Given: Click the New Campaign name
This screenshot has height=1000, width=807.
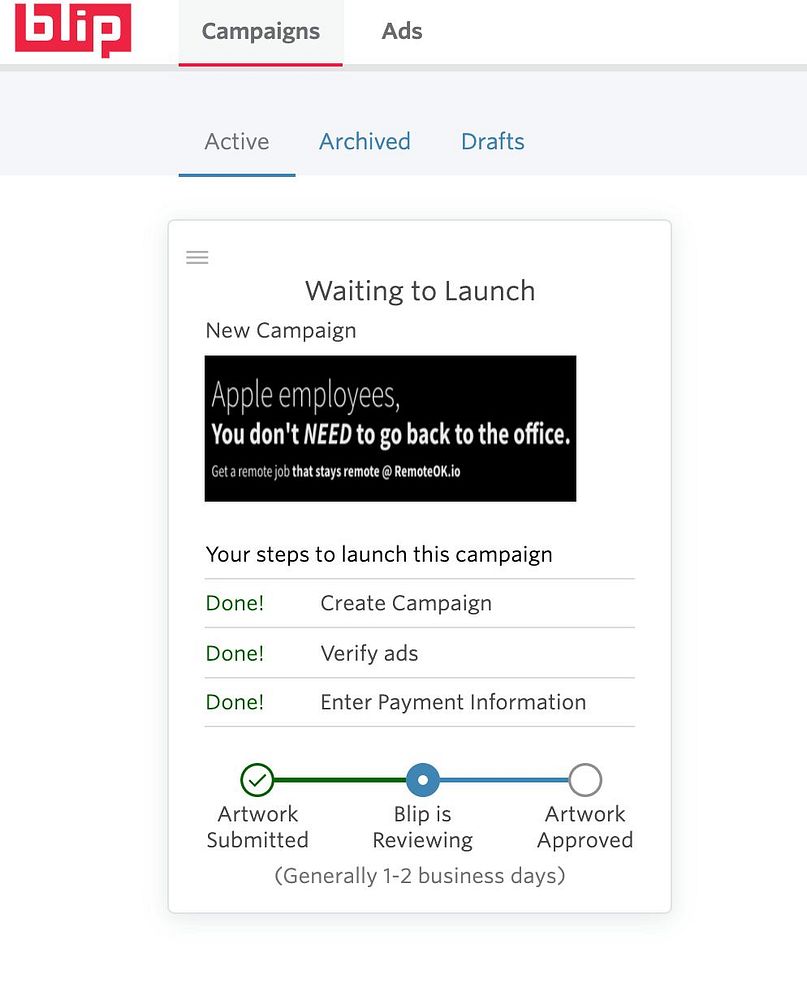Looking at the screenshot, I should tap(281, 330).
